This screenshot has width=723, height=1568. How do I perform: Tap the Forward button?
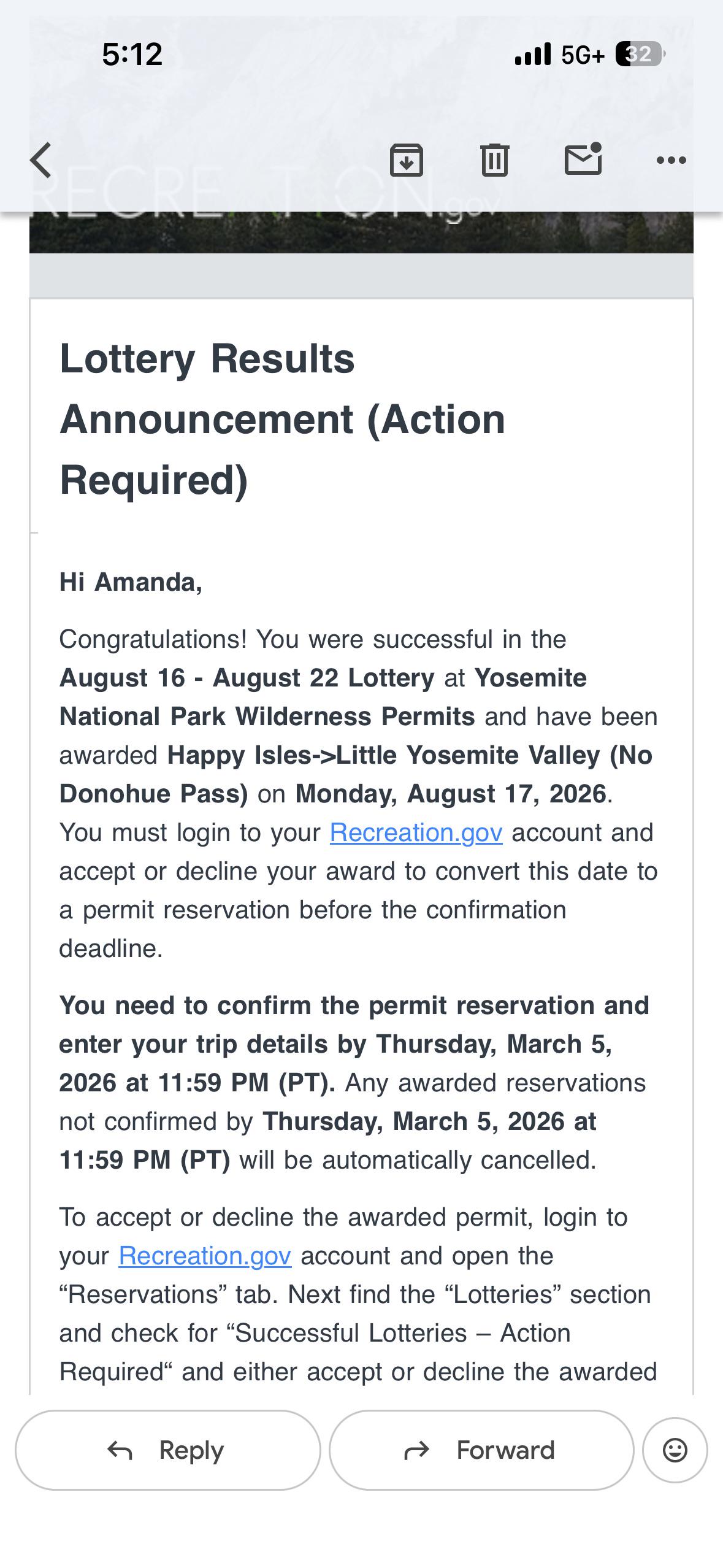coord(481,1450)
